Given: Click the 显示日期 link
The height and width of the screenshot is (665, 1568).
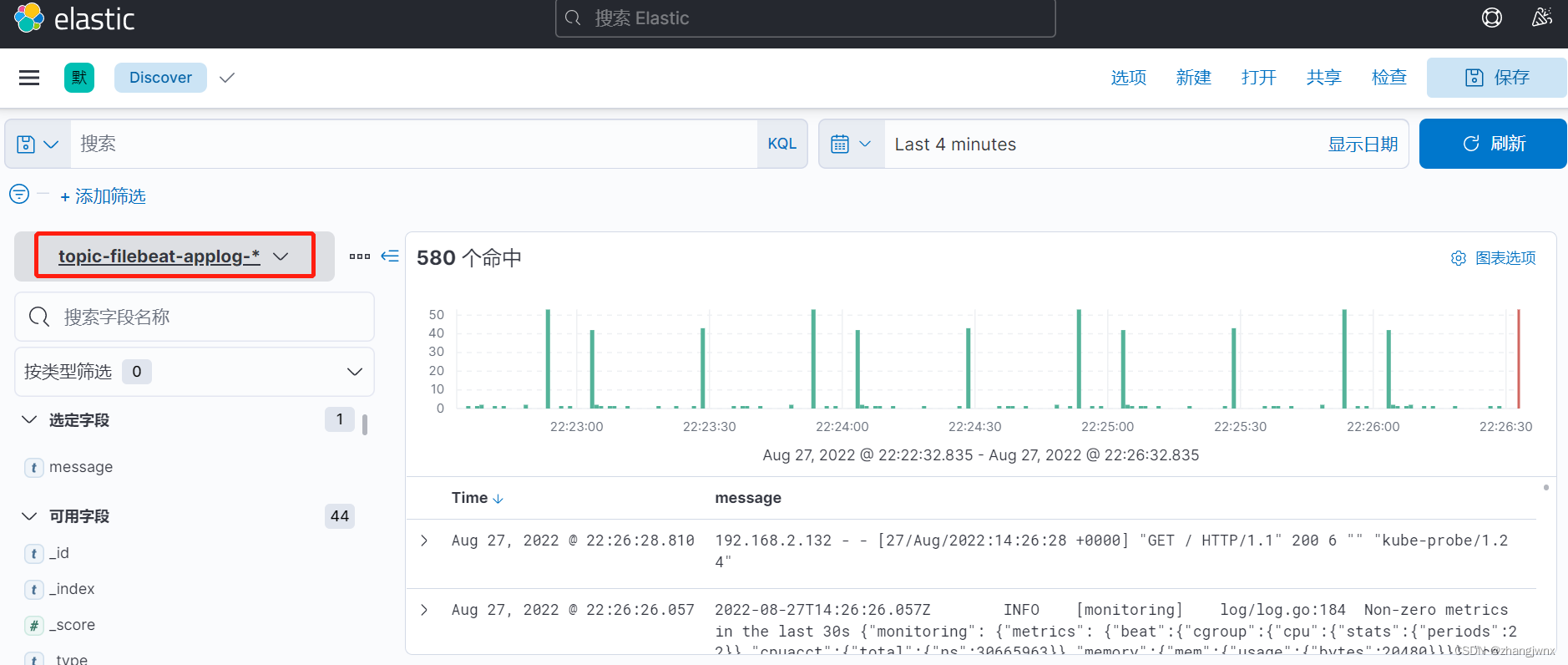Looking at the screenshot, I should [1363, 145].
